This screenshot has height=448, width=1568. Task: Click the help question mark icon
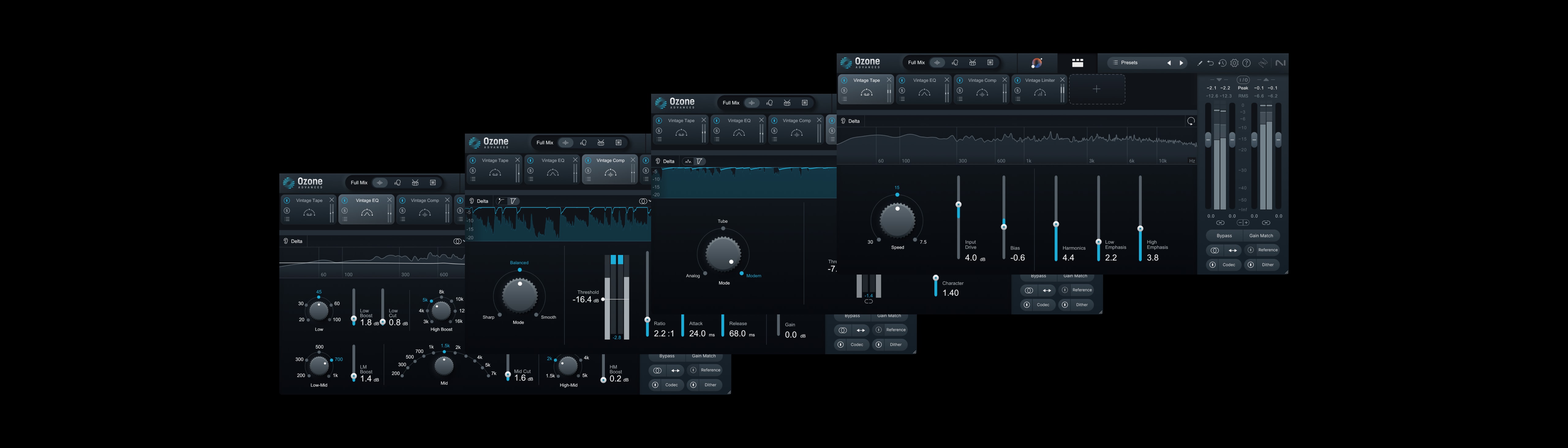pos(1247,63)
